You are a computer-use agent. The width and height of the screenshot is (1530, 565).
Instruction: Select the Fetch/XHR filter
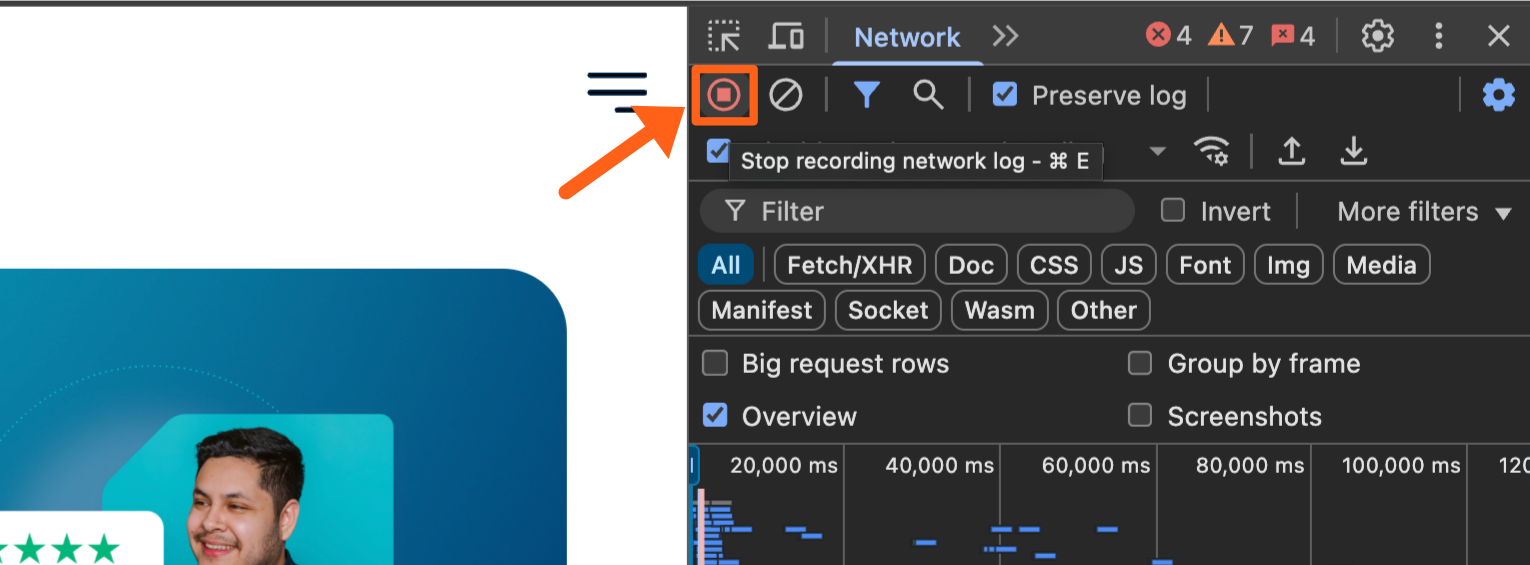click(849, 265)
